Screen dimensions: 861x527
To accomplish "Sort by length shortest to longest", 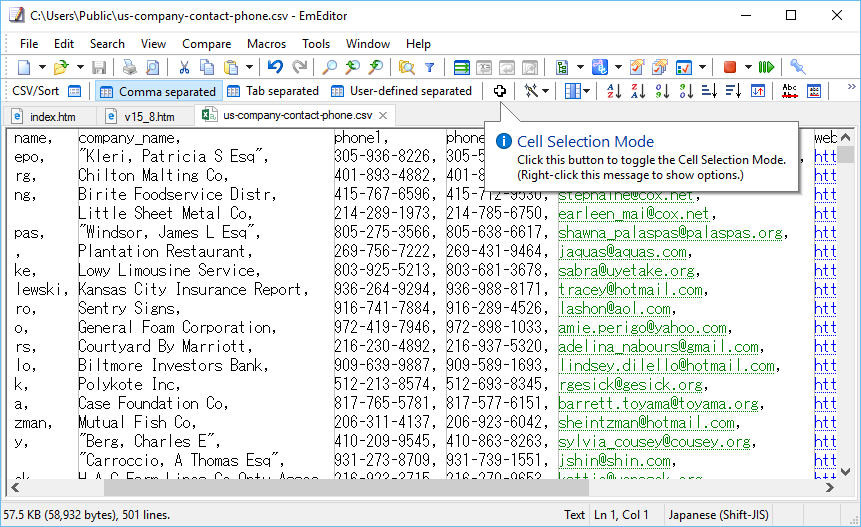I will pos(709,91).
